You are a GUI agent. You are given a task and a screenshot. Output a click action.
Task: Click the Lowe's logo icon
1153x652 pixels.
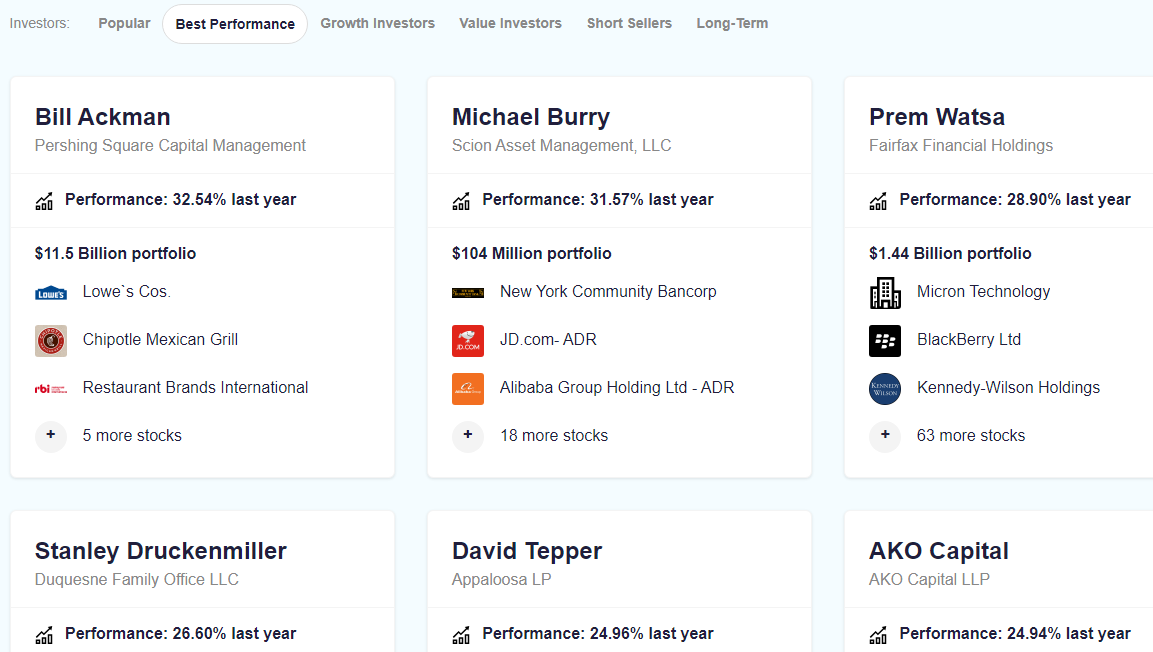click(51, 293)
